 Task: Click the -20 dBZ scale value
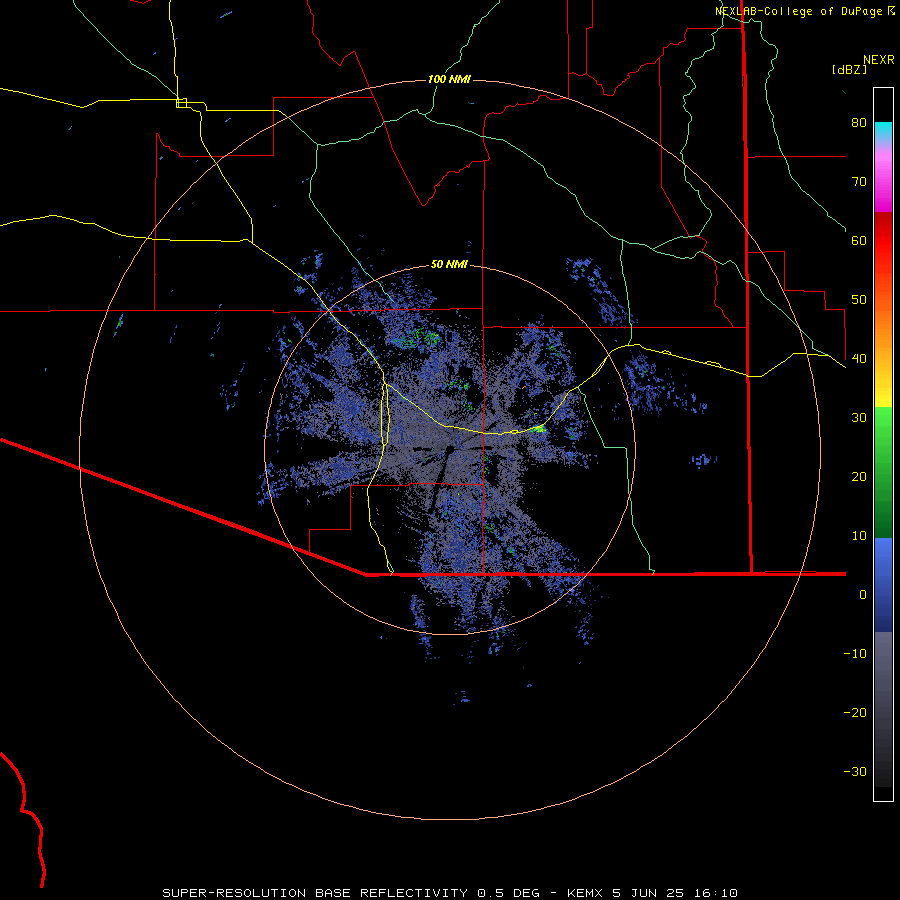click(x=855, y=713)
